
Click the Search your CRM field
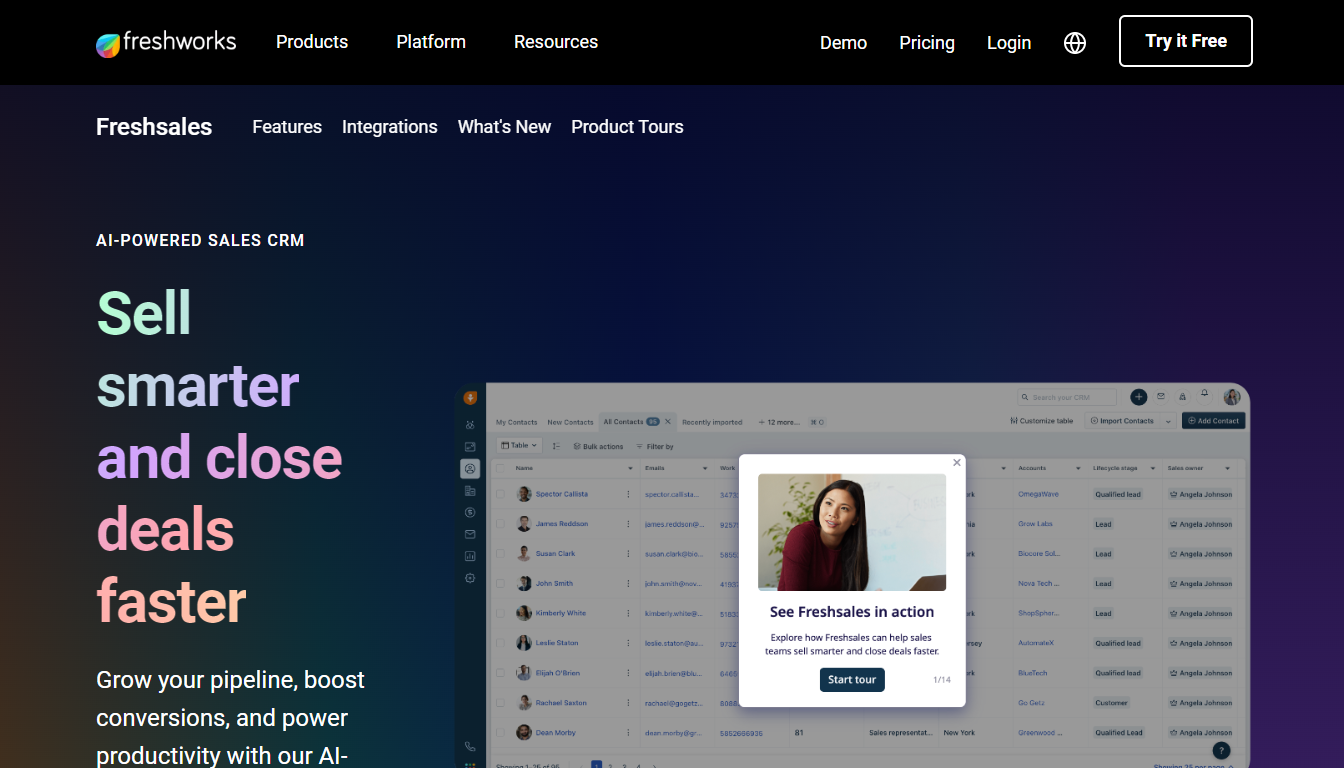[1067, 397]
